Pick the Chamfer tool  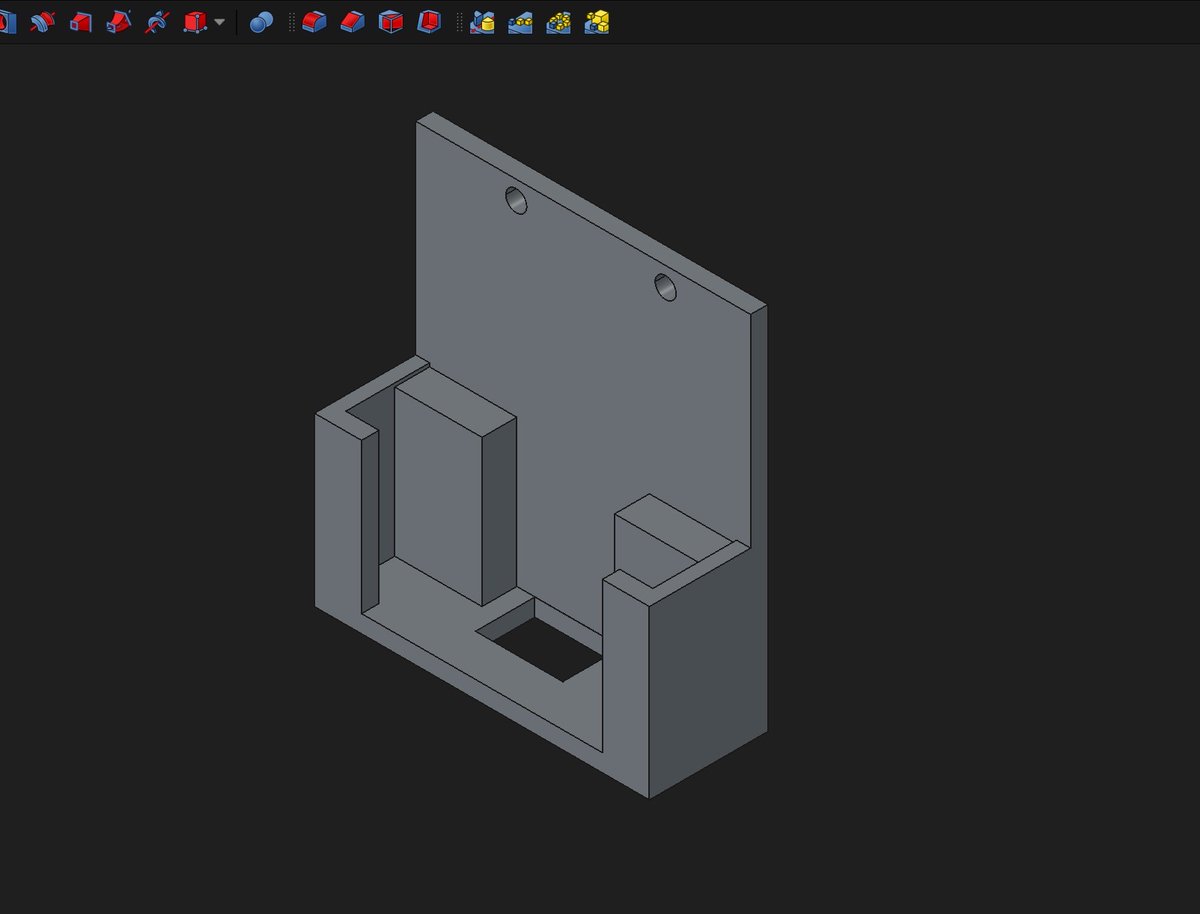pos(353,21)
